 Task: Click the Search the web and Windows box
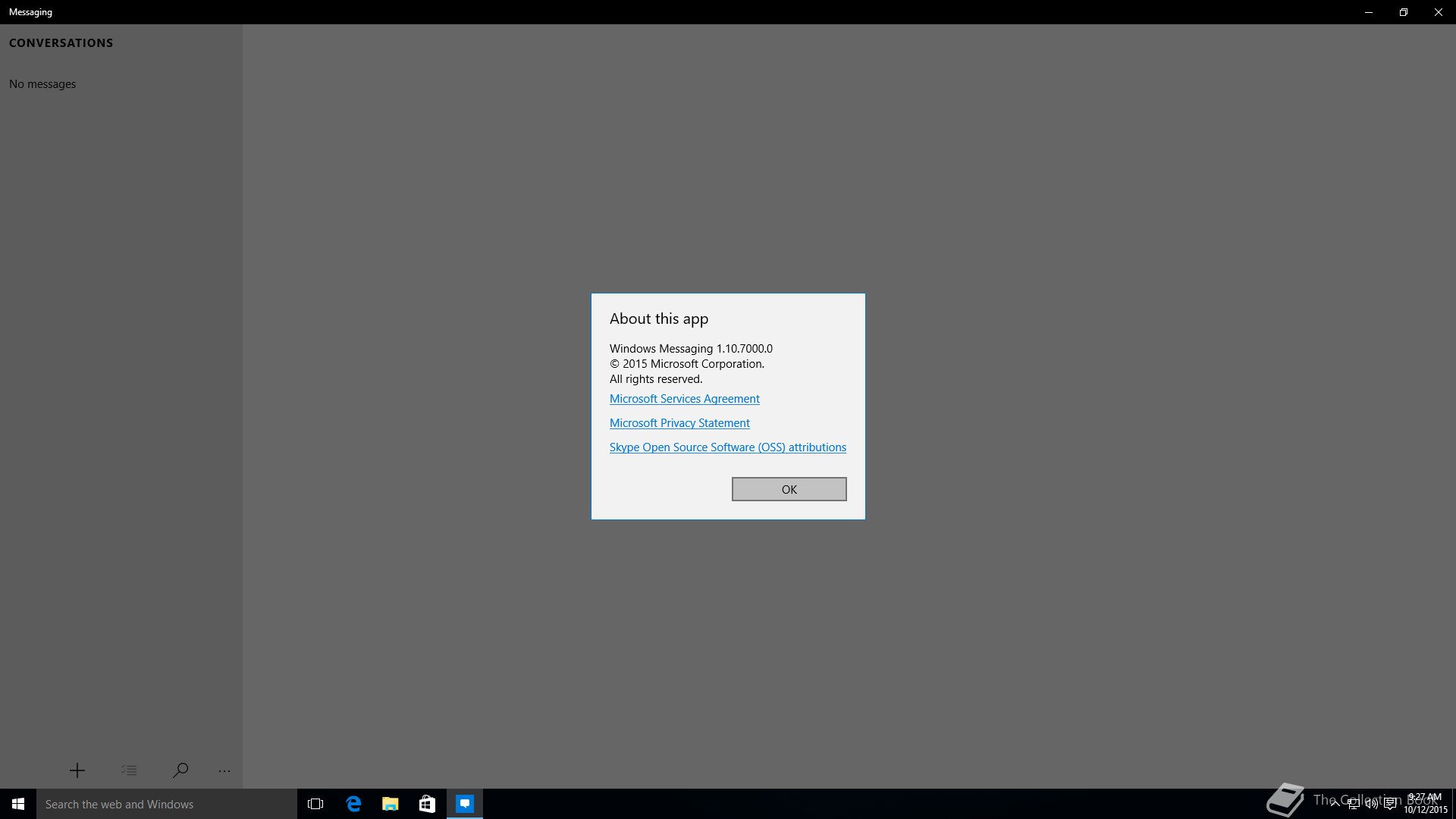[167, 804]
